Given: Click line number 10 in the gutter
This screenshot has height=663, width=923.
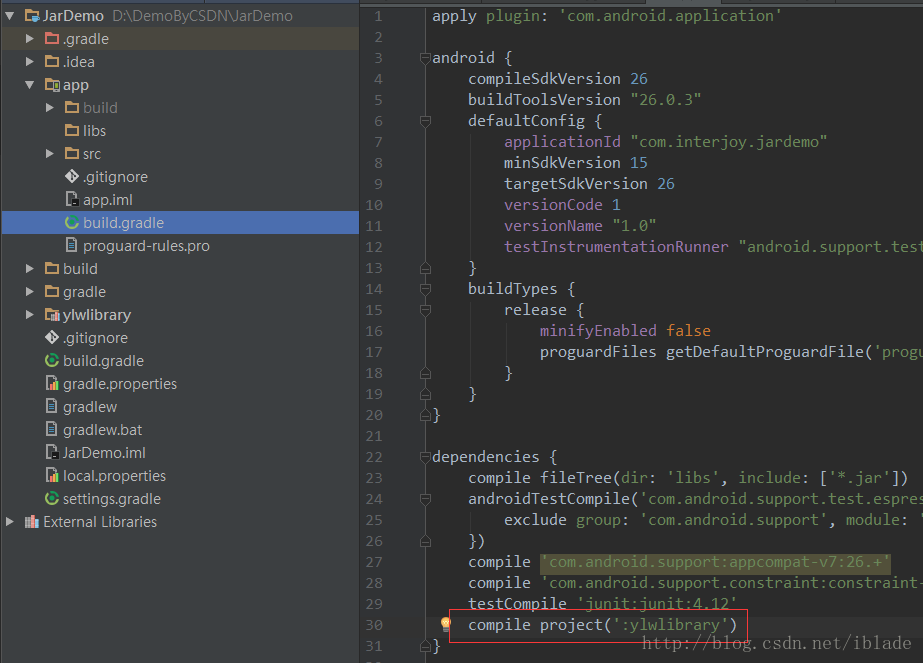Looking at the screenshot, I should click(374, 205).
